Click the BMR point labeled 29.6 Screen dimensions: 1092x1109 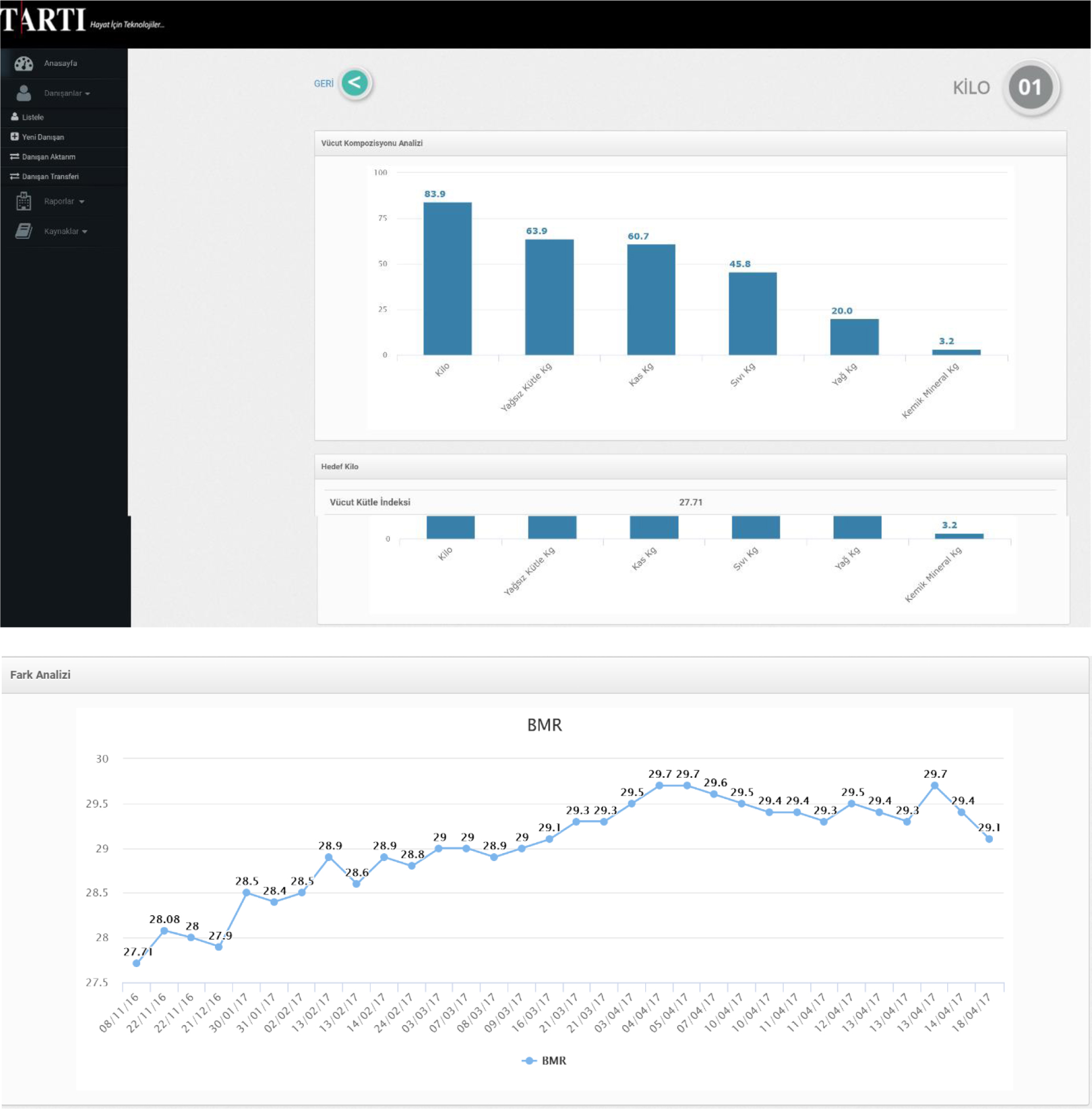(714, 794)
